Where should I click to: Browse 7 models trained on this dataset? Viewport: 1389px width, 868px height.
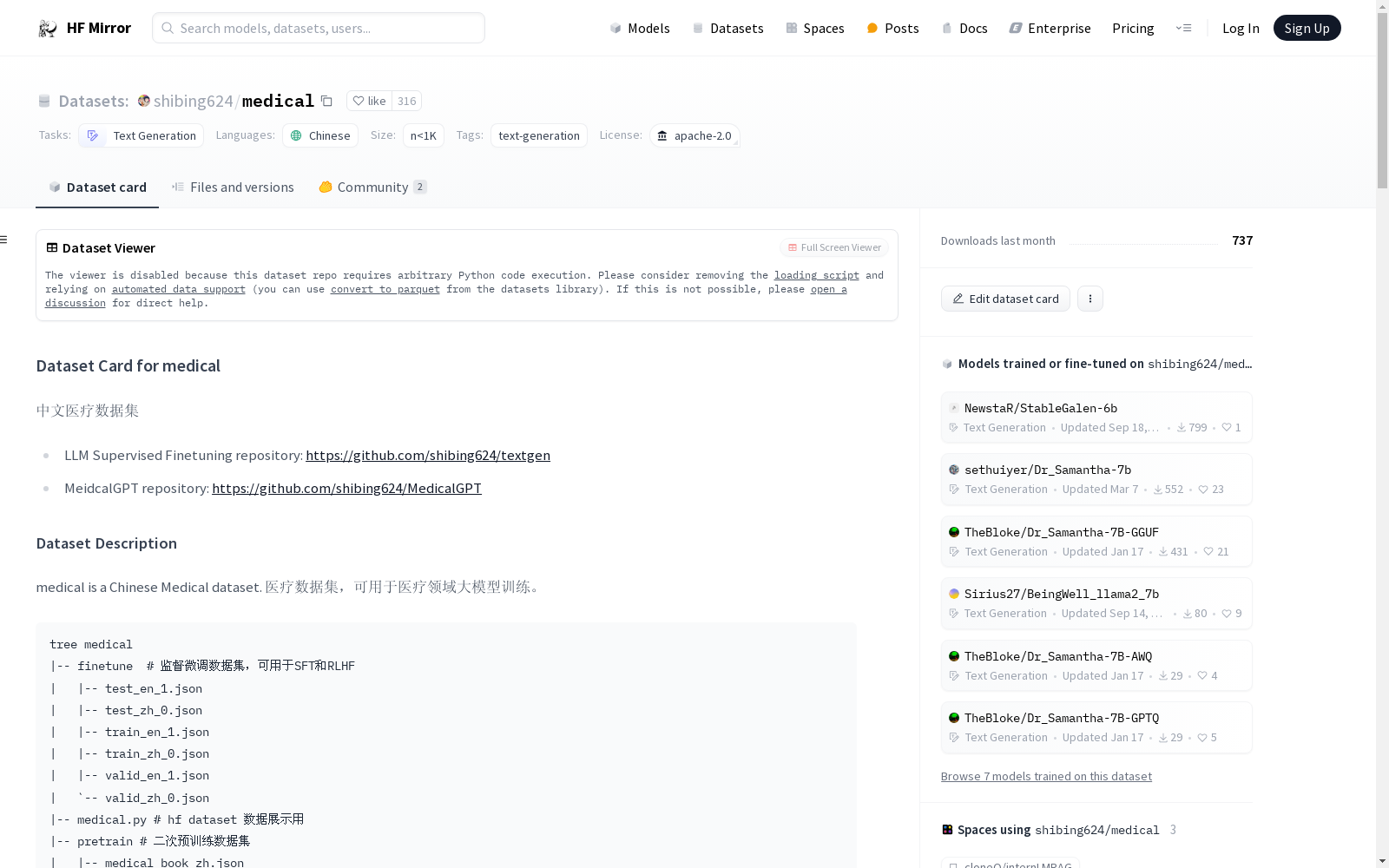tap(1046, 776)
